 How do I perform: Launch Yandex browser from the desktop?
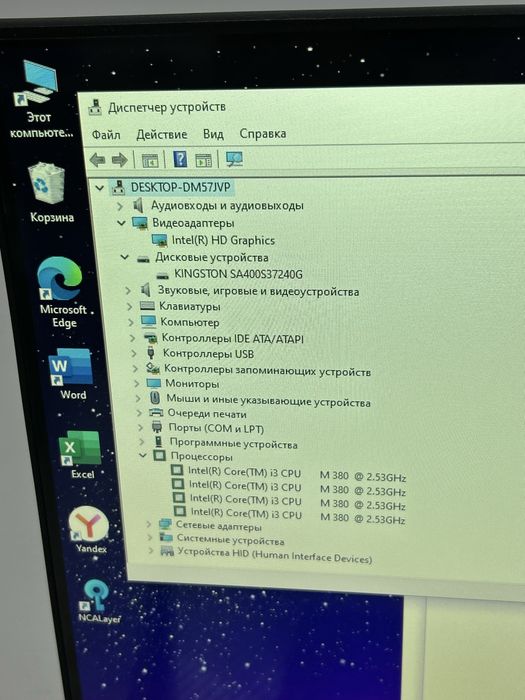point(89,530)
